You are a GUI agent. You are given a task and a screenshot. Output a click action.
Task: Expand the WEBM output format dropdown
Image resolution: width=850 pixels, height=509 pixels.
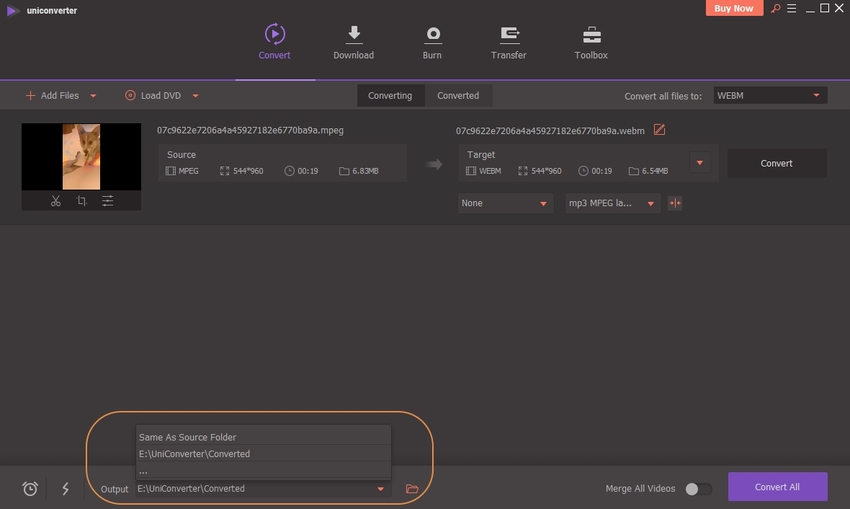(x=770, y=96)
